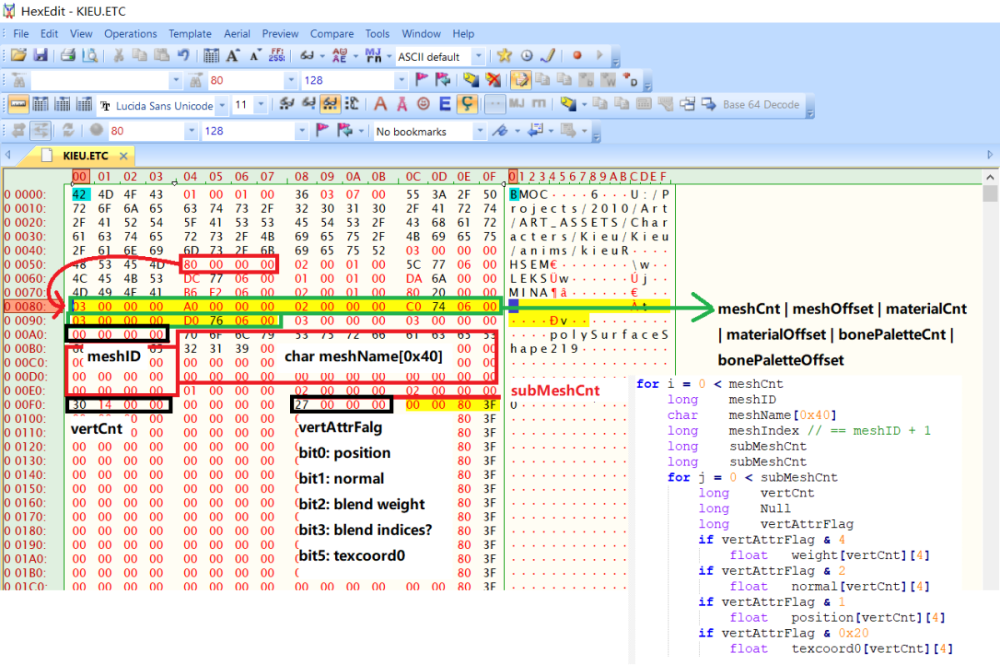Toggle the Ç control character display icon

pyautogui.click(x=466, y=104)
